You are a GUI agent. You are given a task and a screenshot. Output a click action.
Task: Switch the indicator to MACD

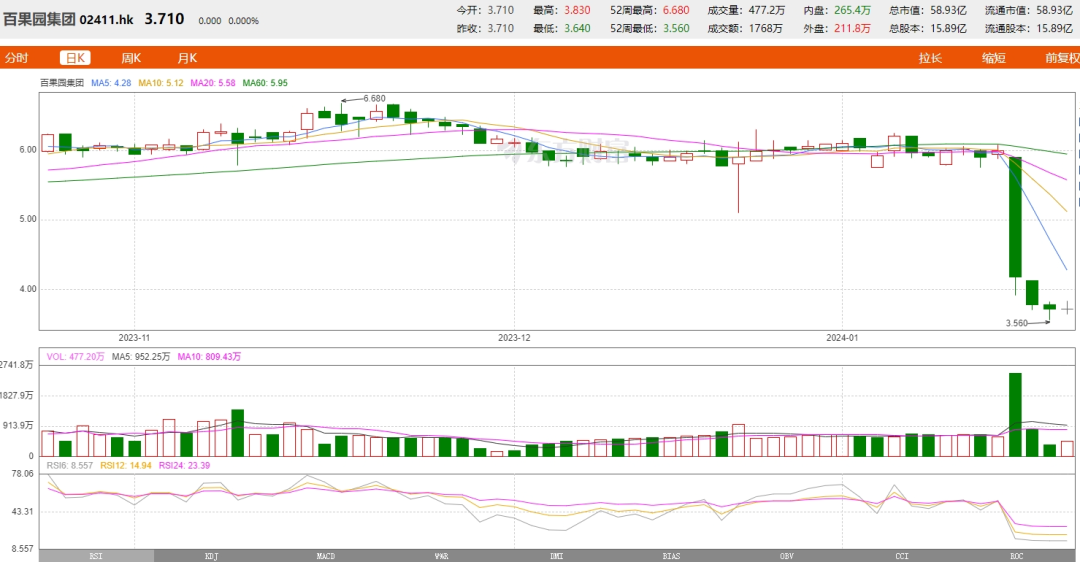coord(326,555)
